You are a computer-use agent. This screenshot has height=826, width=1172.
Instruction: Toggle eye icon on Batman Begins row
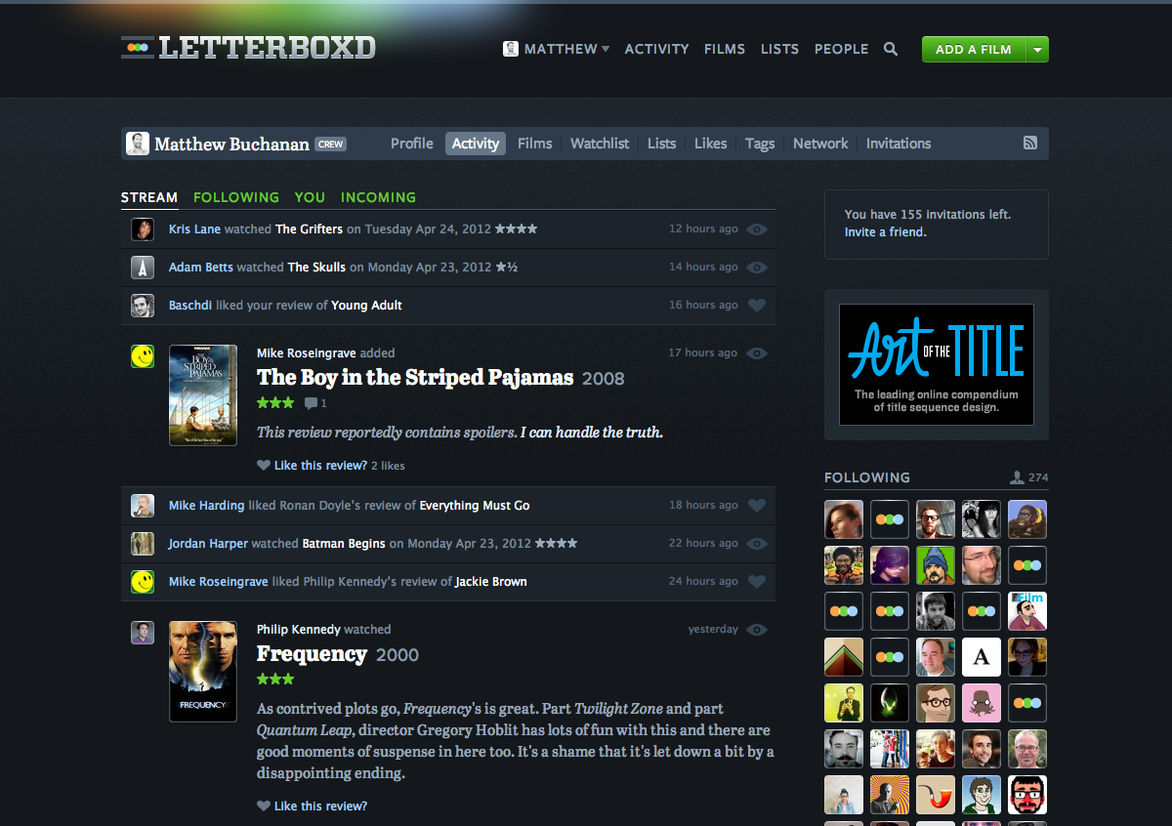coord(756,544)
